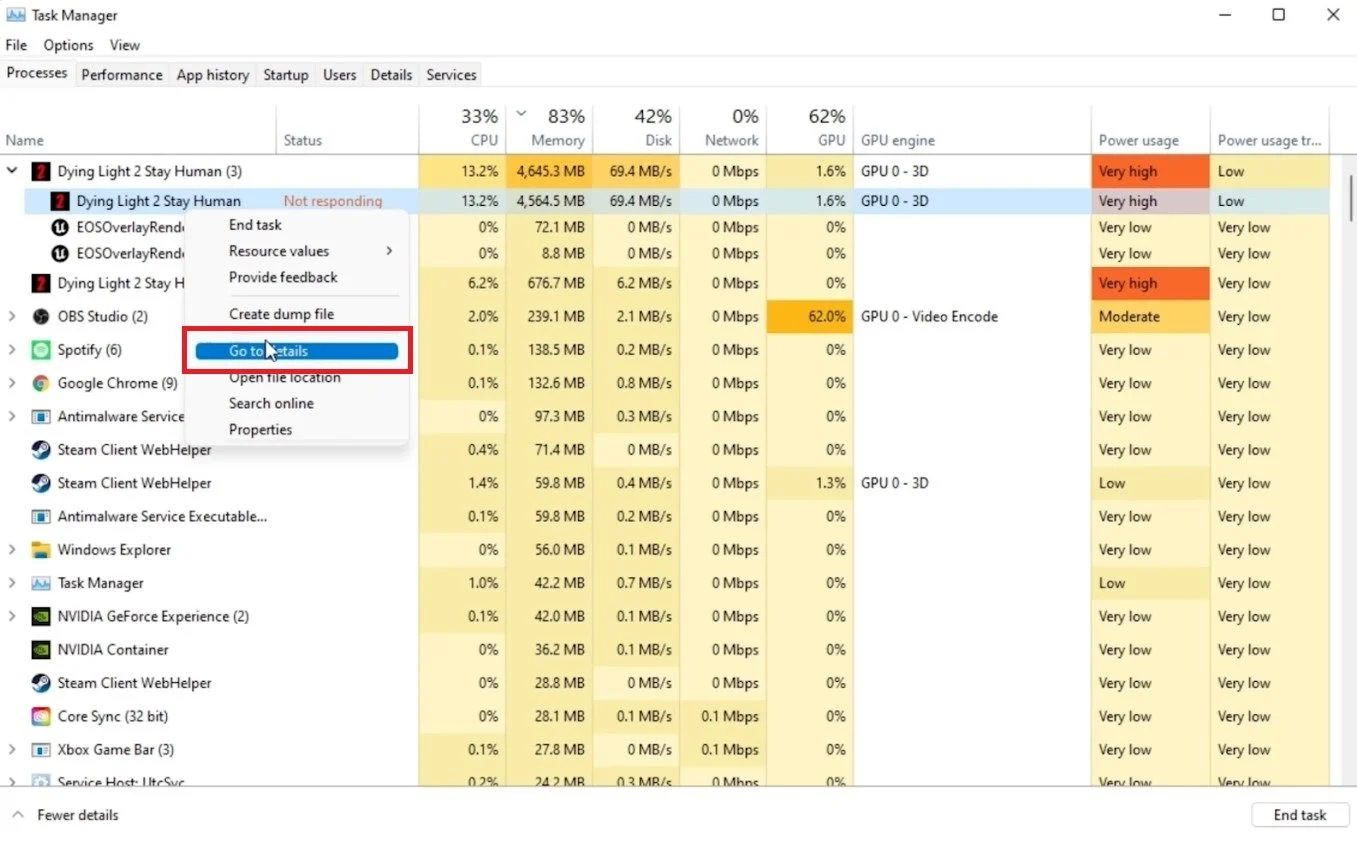
Task: Switch to the App history tab
Action: [x=213, y=75]
